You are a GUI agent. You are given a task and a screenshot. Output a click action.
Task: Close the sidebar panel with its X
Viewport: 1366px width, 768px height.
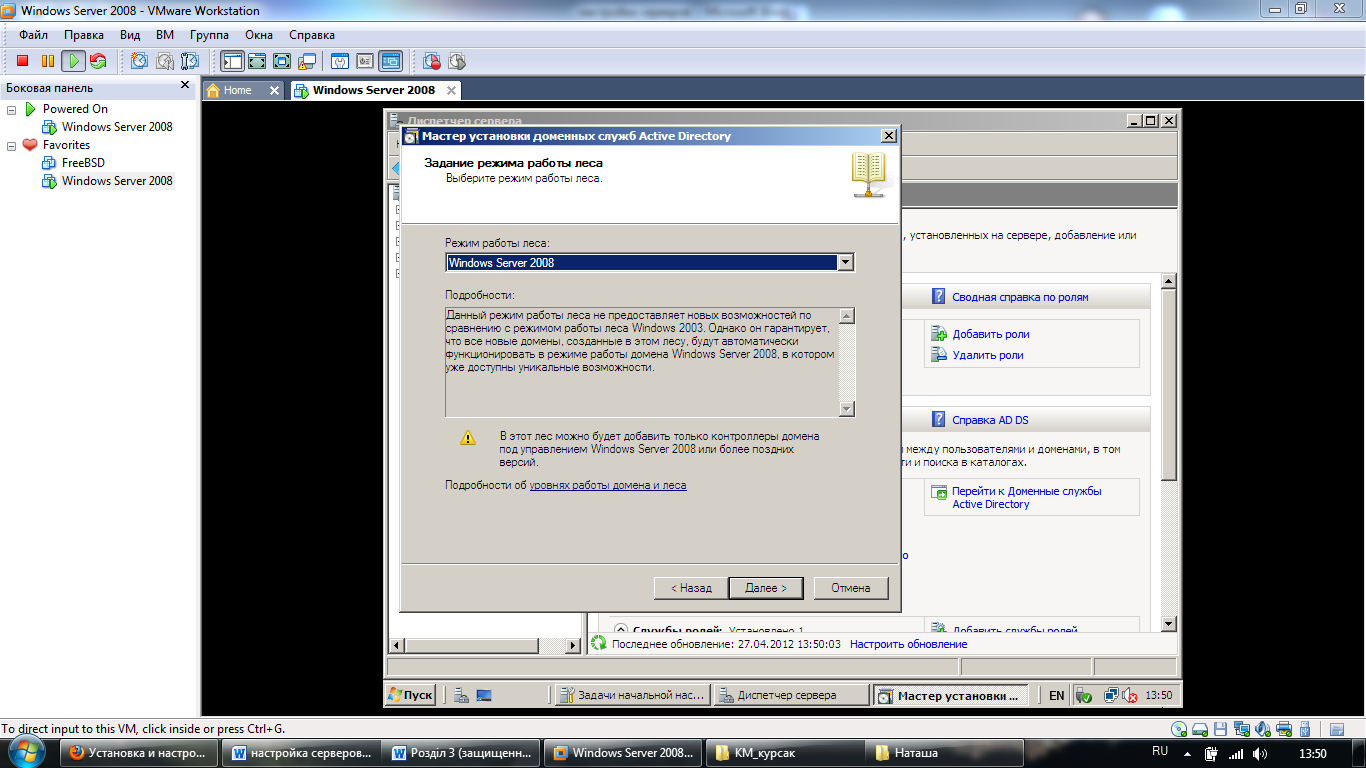tap(185, 86)
